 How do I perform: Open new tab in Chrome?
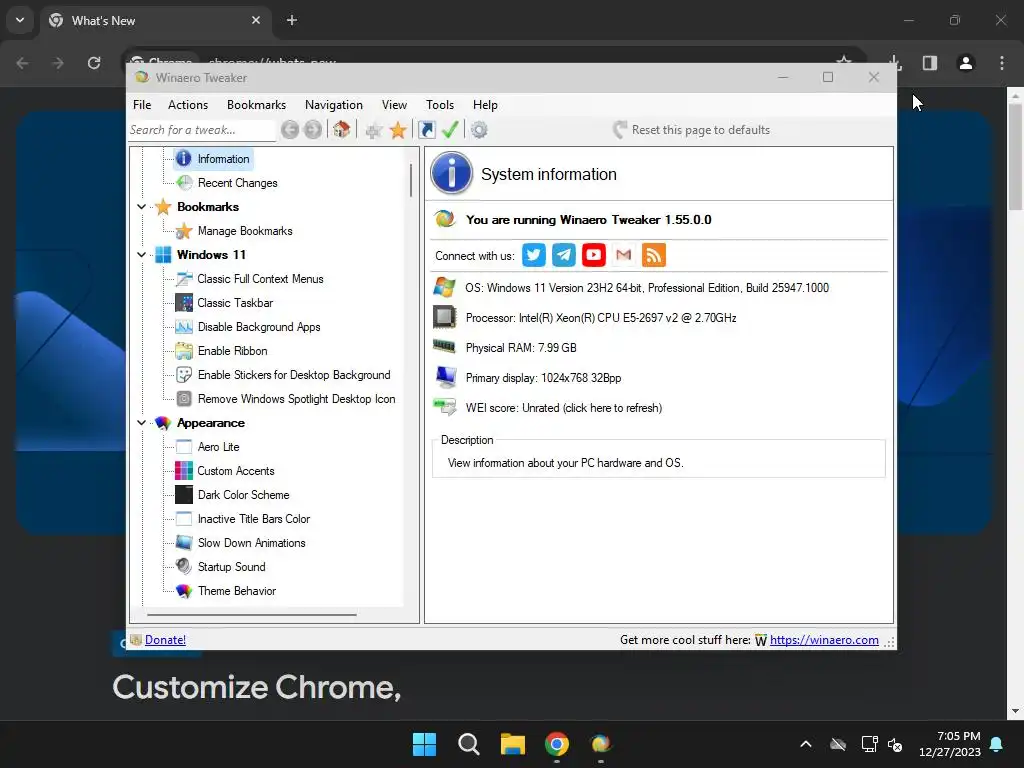click(x=292, y=20)
